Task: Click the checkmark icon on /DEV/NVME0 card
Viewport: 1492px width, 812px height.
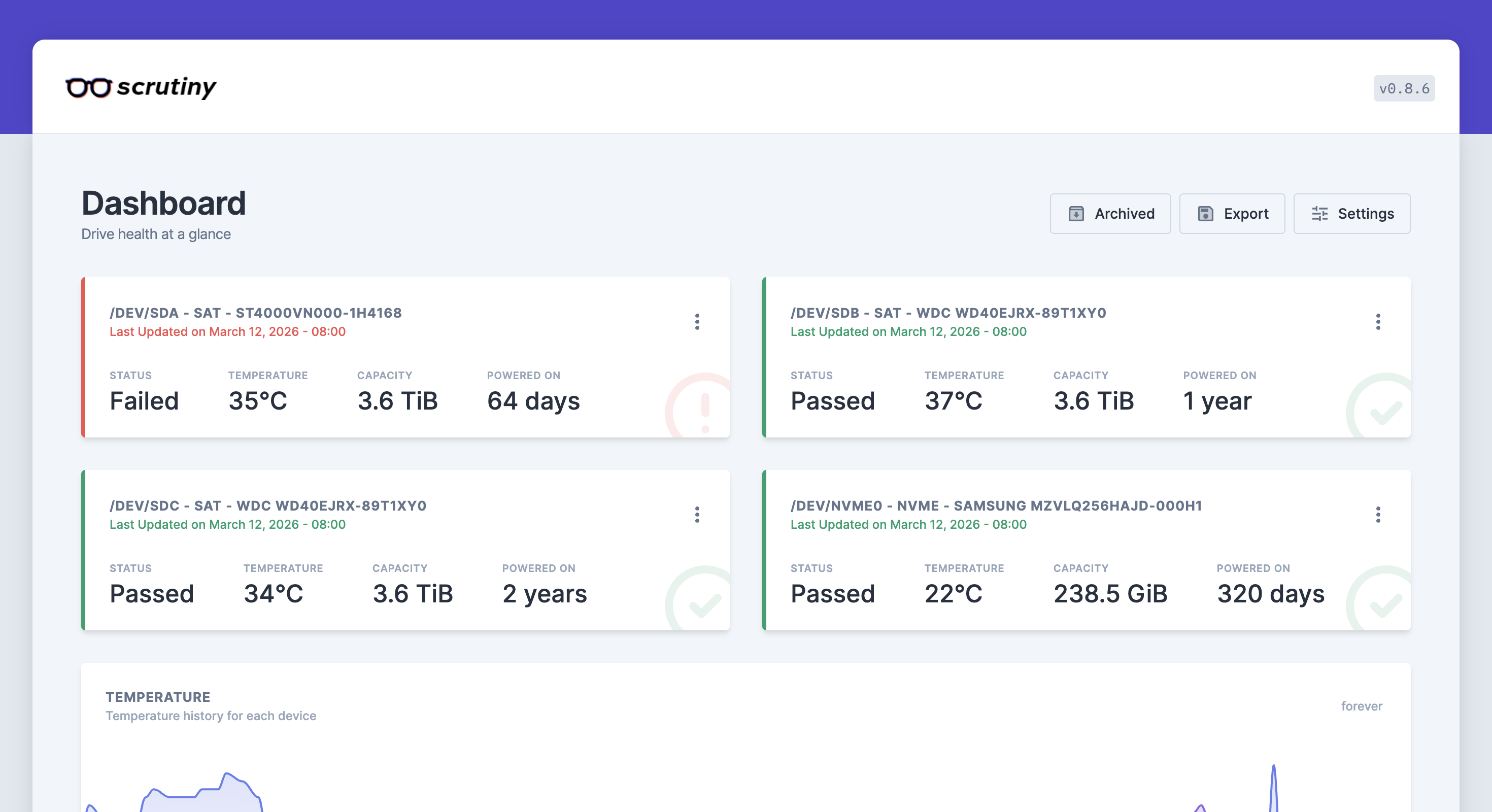Action: [1382, 598]
